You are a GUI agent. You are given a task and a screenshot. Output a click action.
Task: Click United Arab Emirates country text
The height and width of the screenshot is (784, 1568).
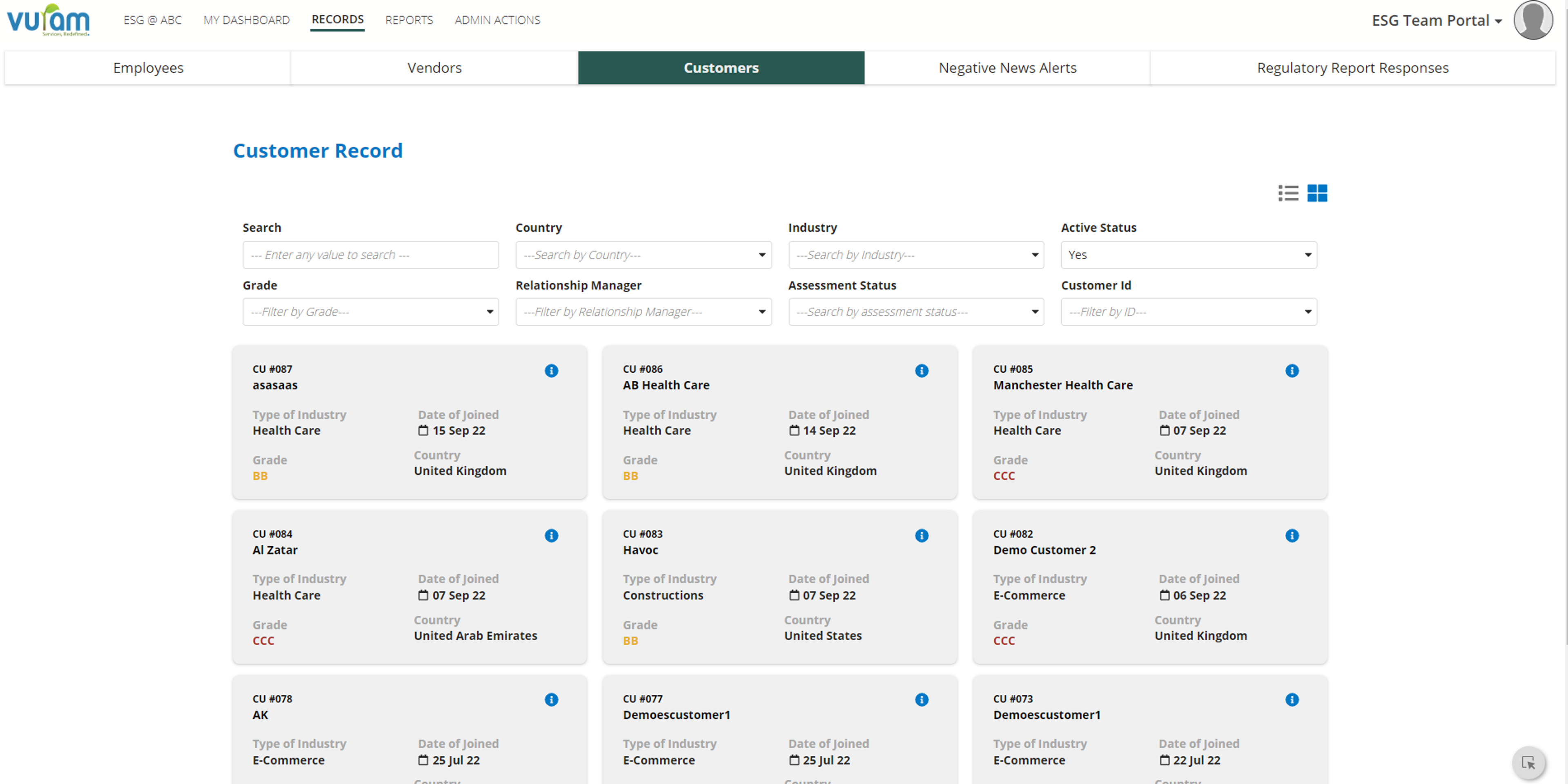click(x=475, y=635)
